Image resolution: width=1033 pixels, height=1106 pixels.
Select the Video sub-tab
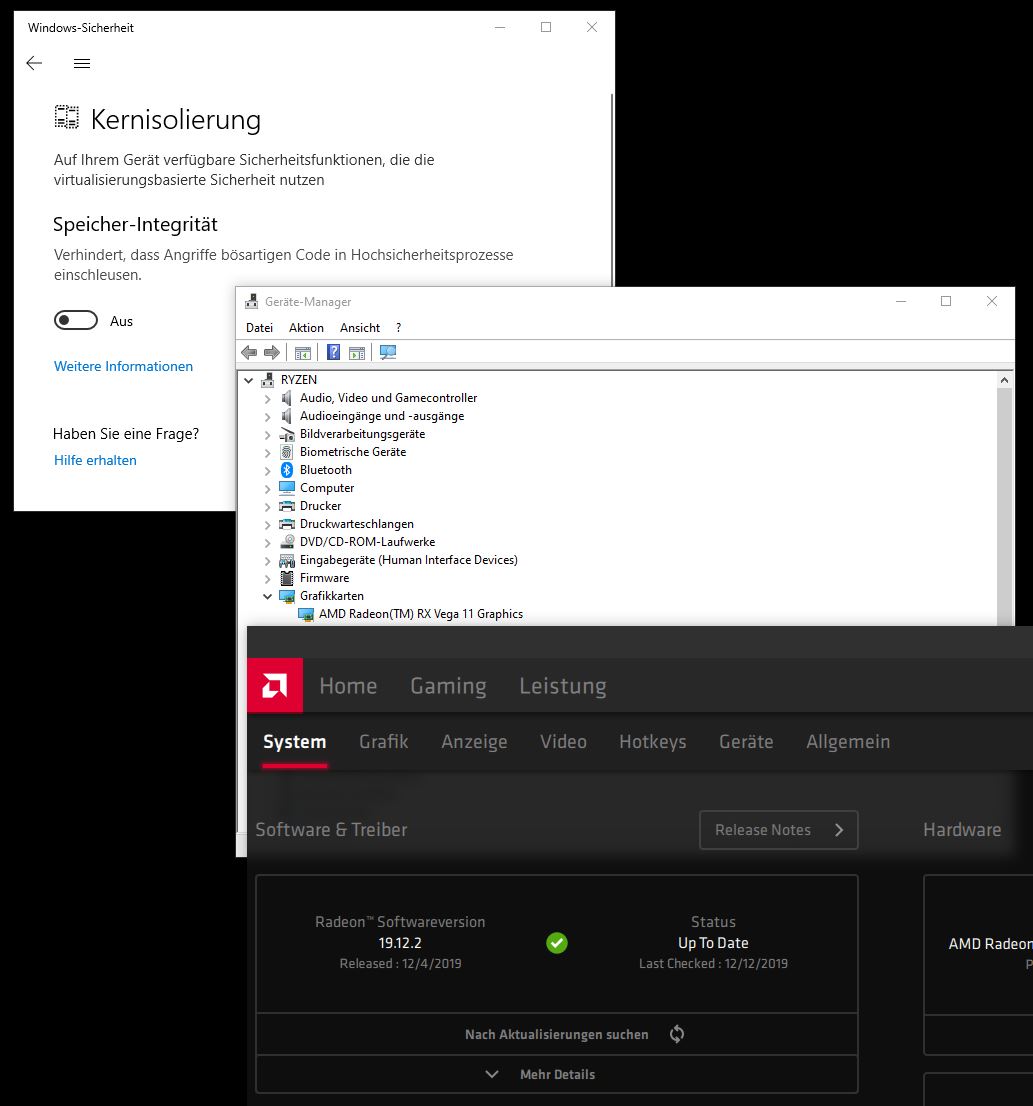[x=563, y=741]
